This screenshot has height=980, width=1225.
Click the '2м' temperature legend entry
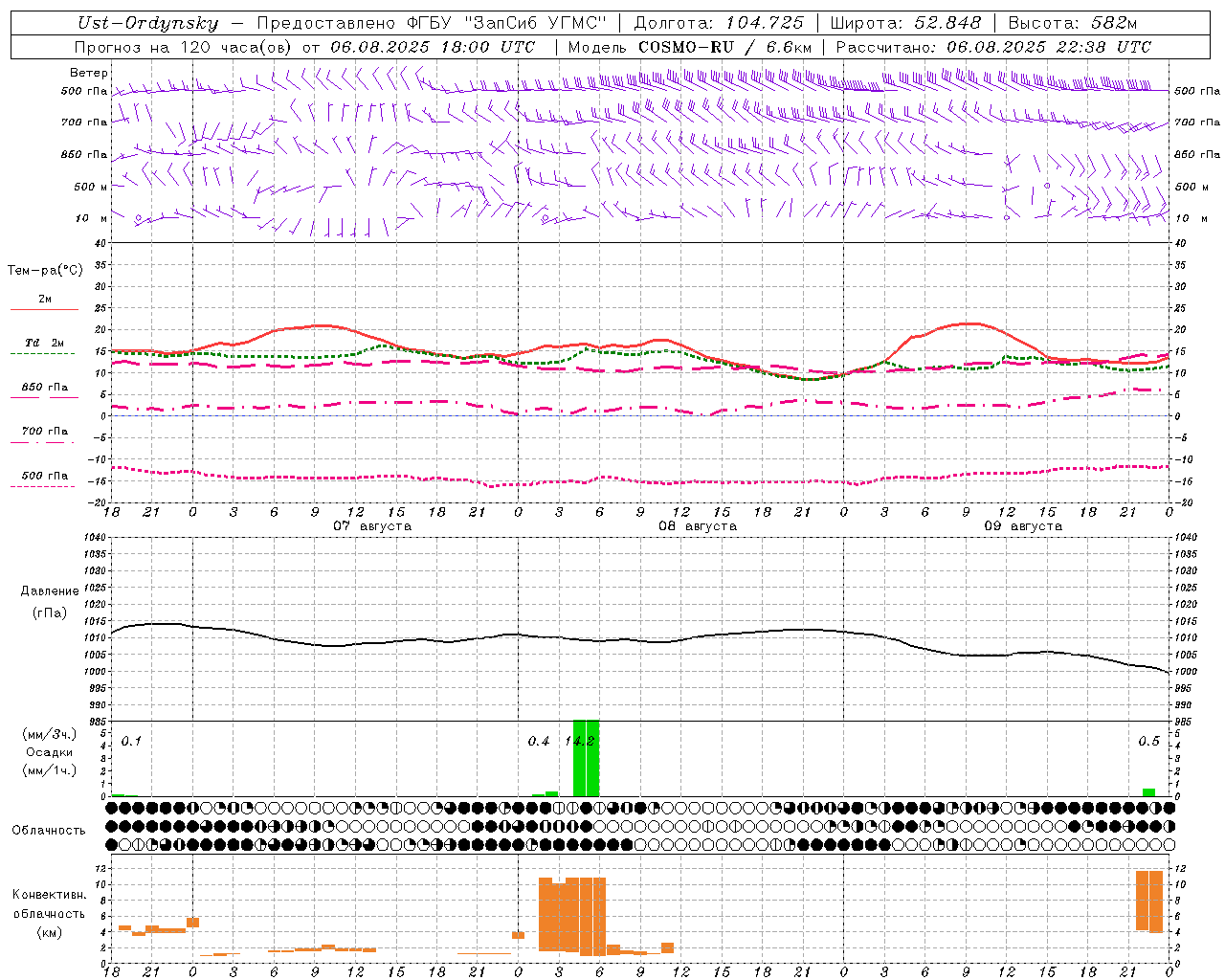click(x=45, y=299)
